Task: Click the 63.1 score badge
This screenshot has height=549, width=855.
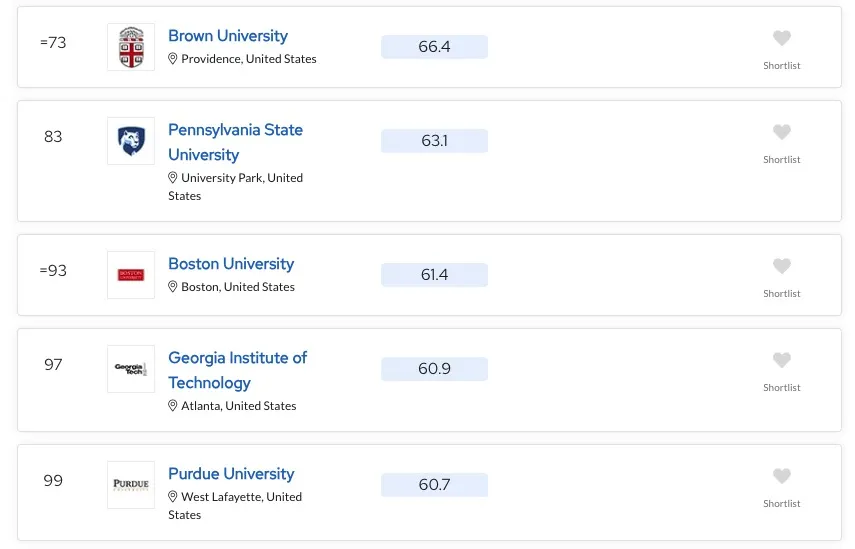Action: click(434, 141)
